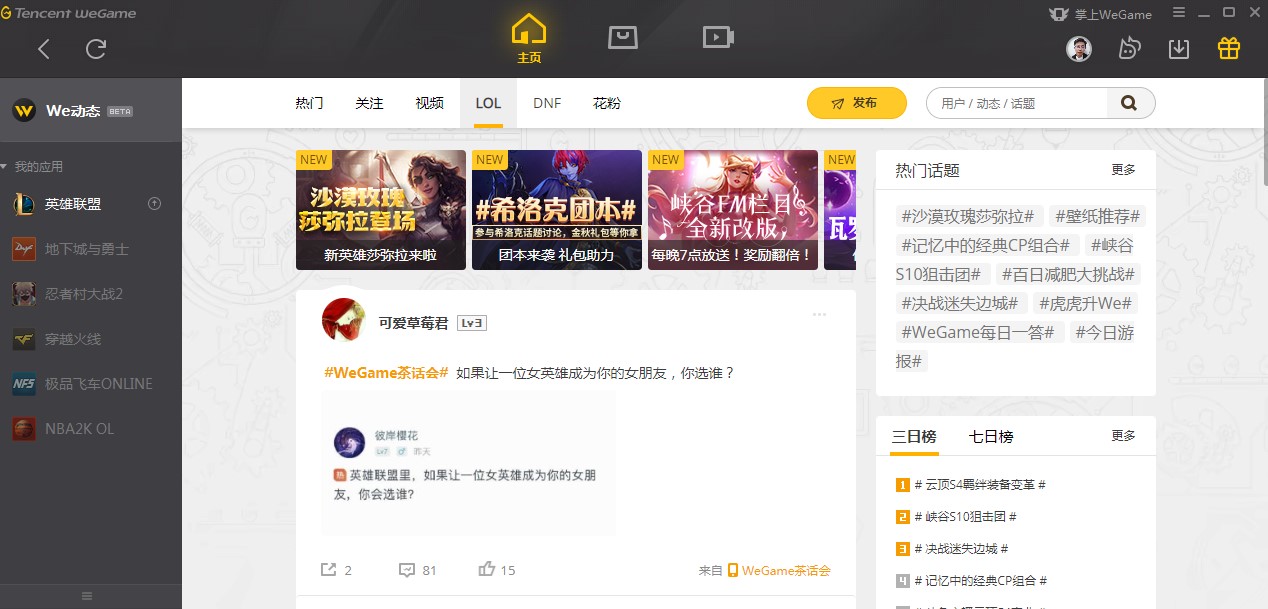This screenshot has width=1268, height=609.
Task: Open the assistant mascot icon
Action: point(1129,48)
